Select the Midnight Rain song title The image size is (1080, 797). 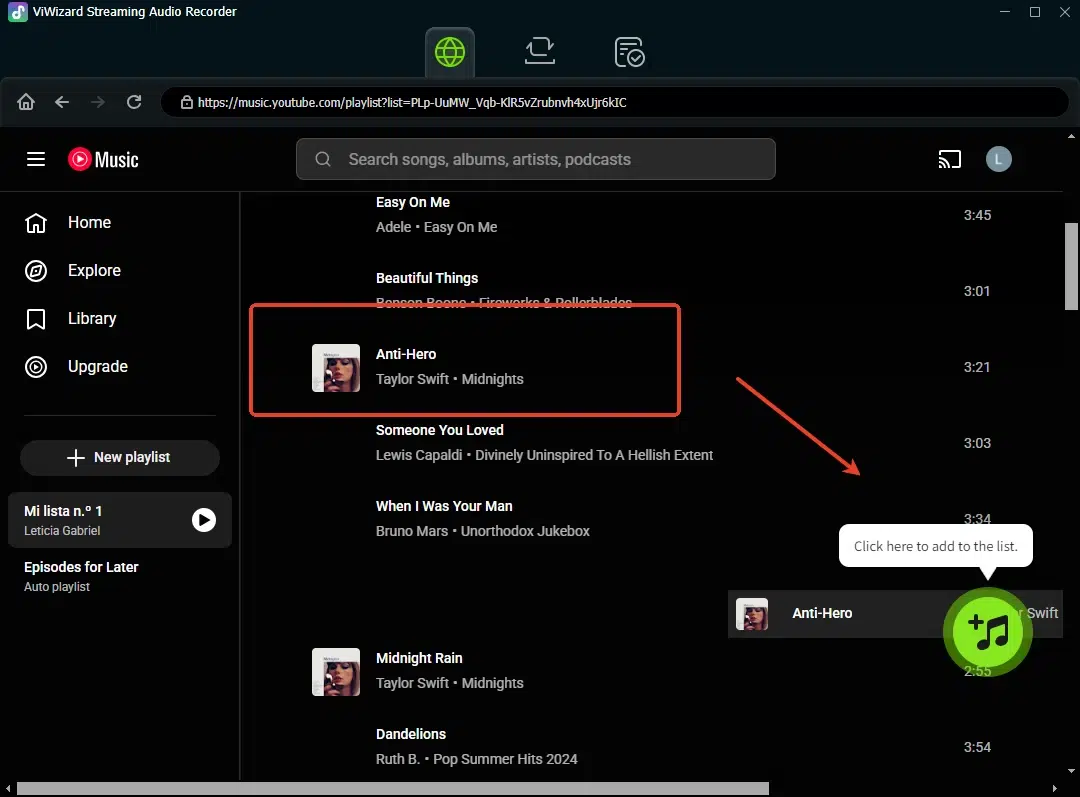tap(419, 658)
